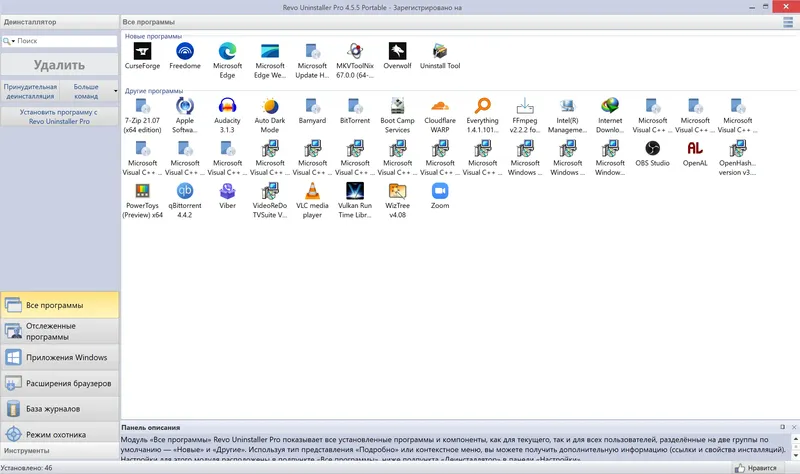Select the Cloudflare WARP icon
Screen dimensions: 800x474
(x=440, y=106)
